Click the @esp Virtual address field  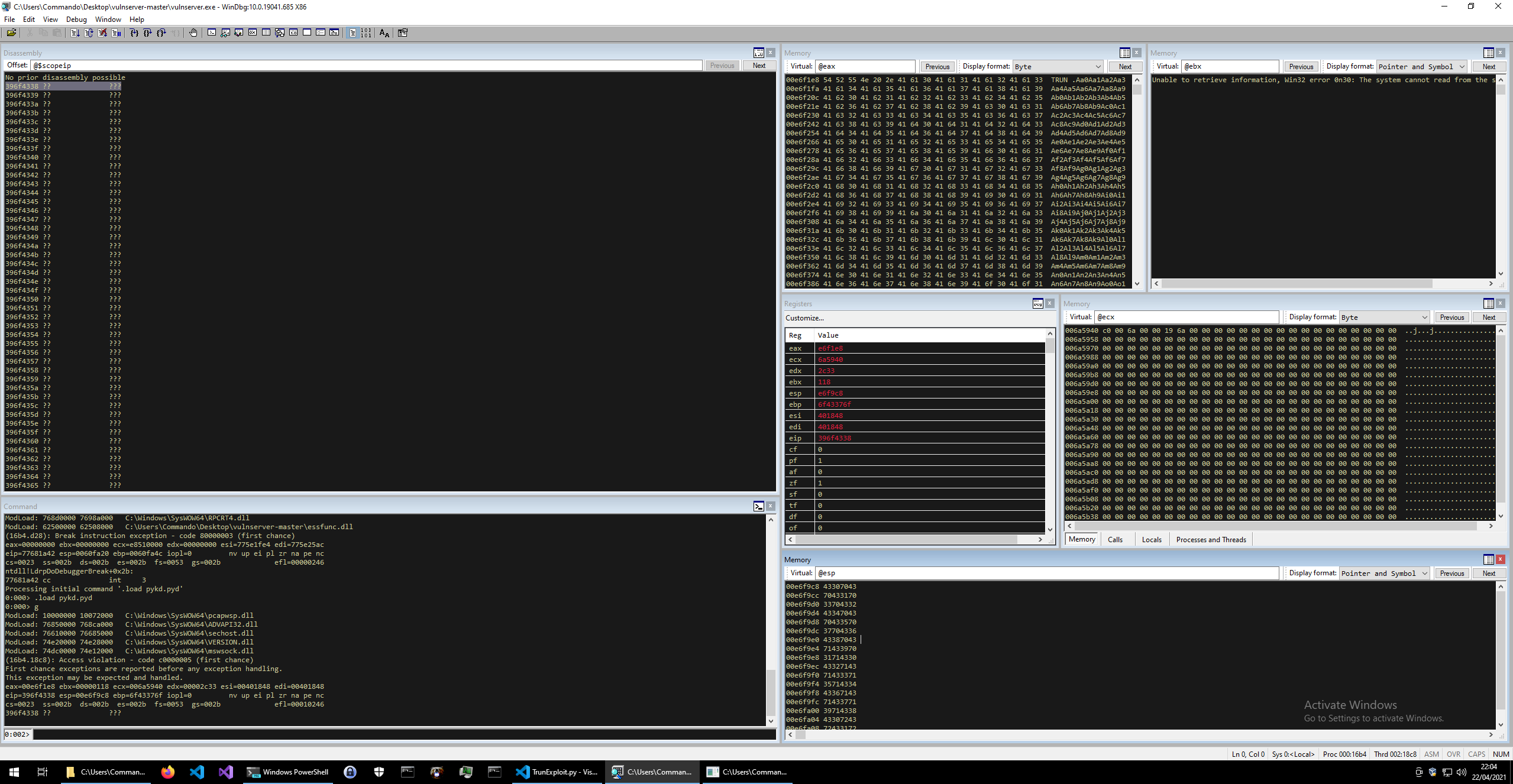point(1047,573)
